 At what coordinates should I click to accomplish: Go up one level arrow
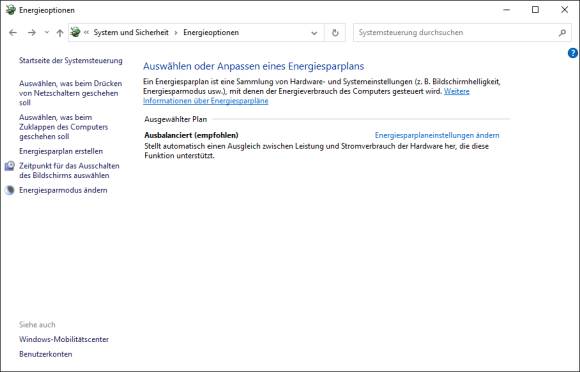(x=60, y=33)
